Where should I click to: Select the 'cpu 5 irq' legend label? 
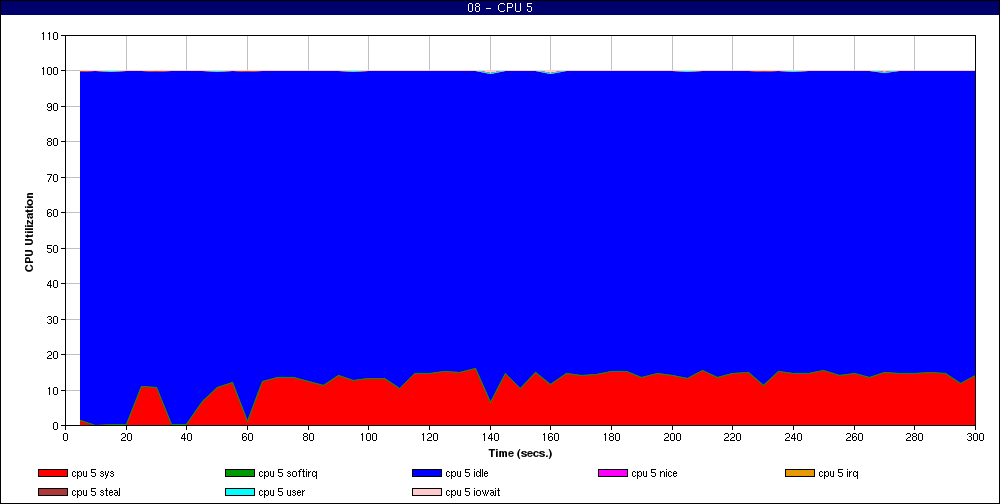(x=839, y=473)
